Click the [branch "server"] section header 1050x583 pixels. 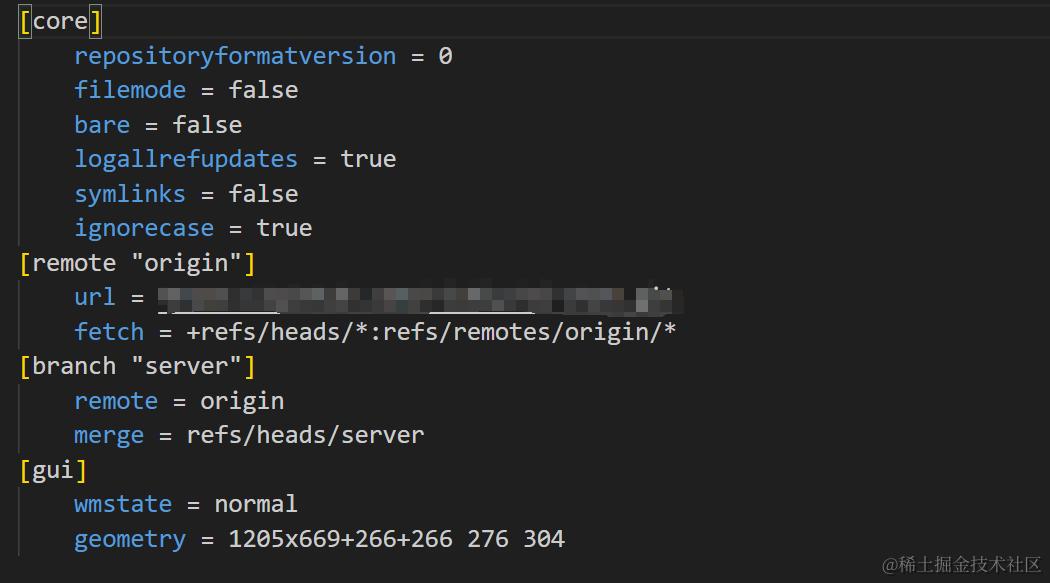point(137,367)
